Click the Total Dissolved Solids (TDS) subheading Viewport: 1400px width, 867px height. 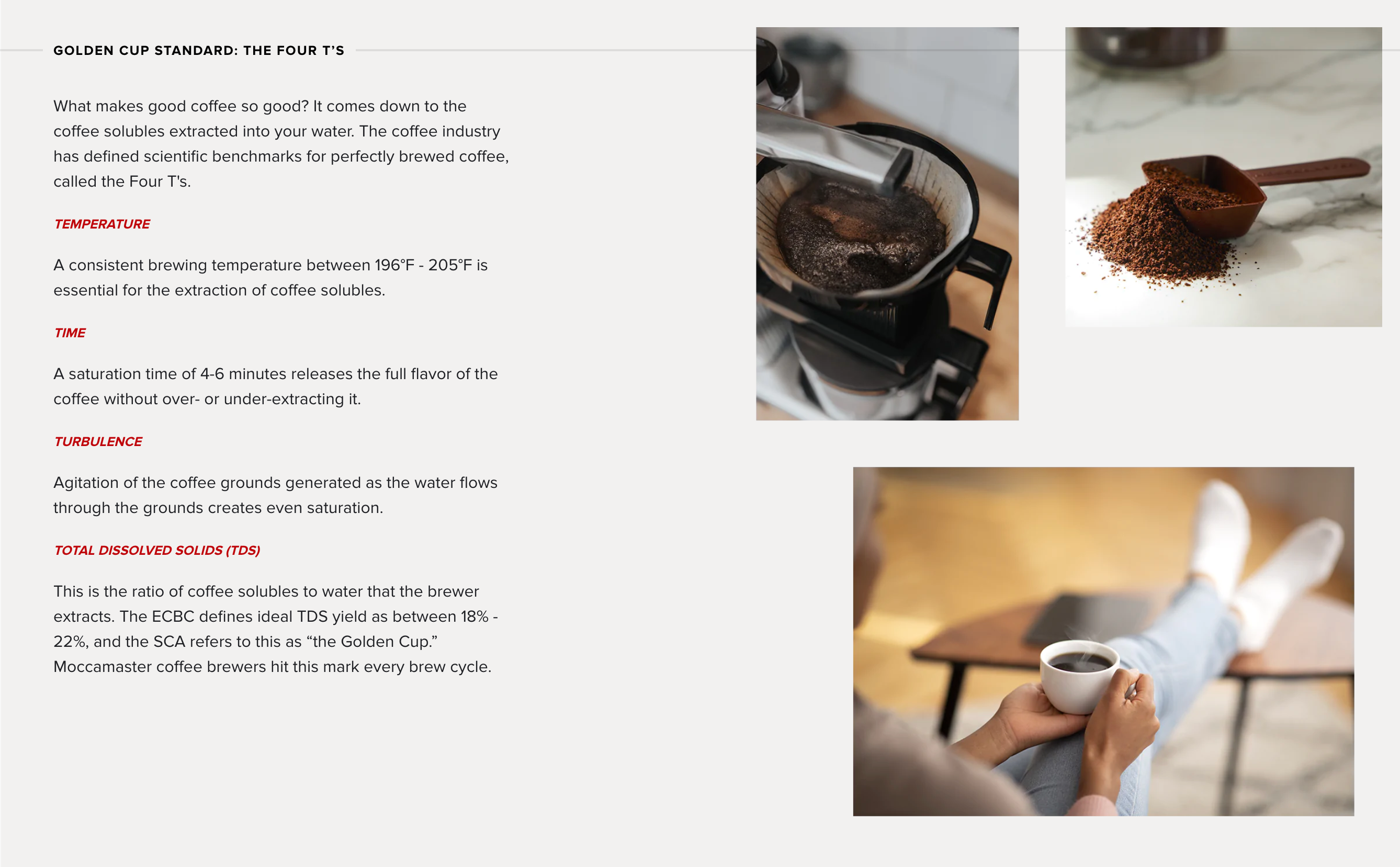(x=157, y=551)
